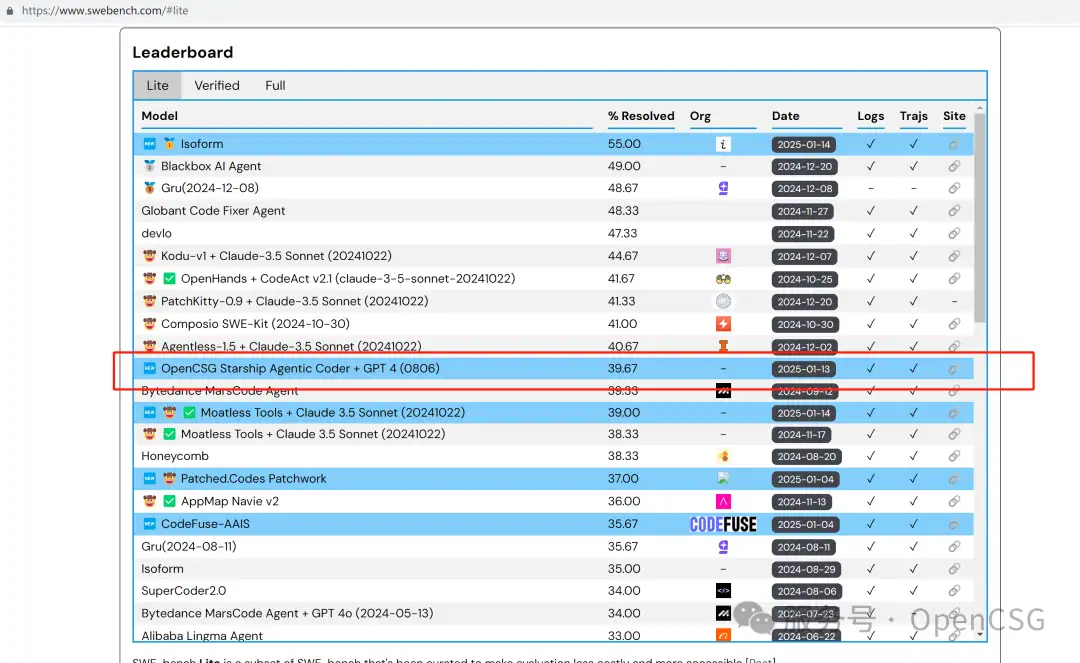Select the Globant Code Fixer Agent model name
1080x663 pixels.
click(x=213, y=211)
